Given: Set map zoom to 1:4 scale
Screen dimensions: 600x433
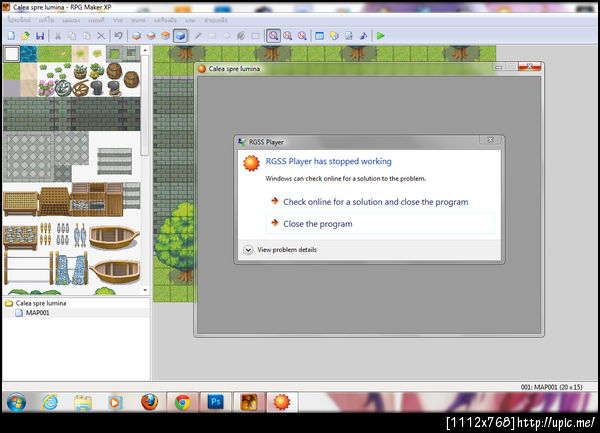Looking at the screenshot, I should pos(302,36).
